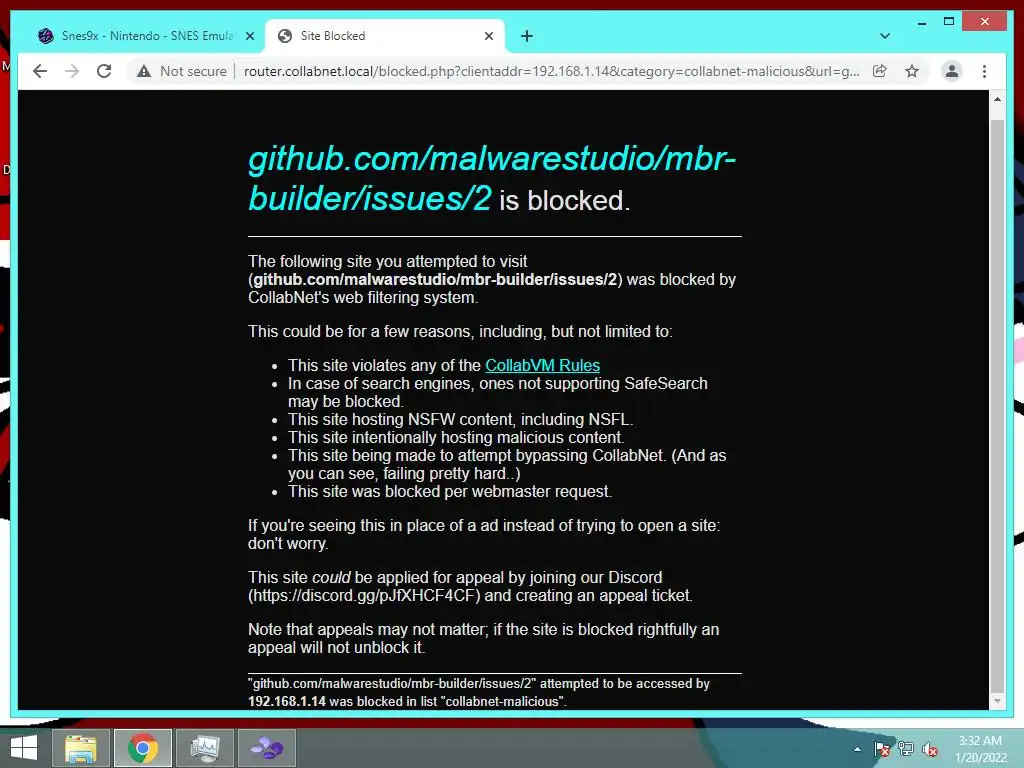Open the CollabVM Rules link
This screenshot has width=1024, height=768.
point(542,365)
